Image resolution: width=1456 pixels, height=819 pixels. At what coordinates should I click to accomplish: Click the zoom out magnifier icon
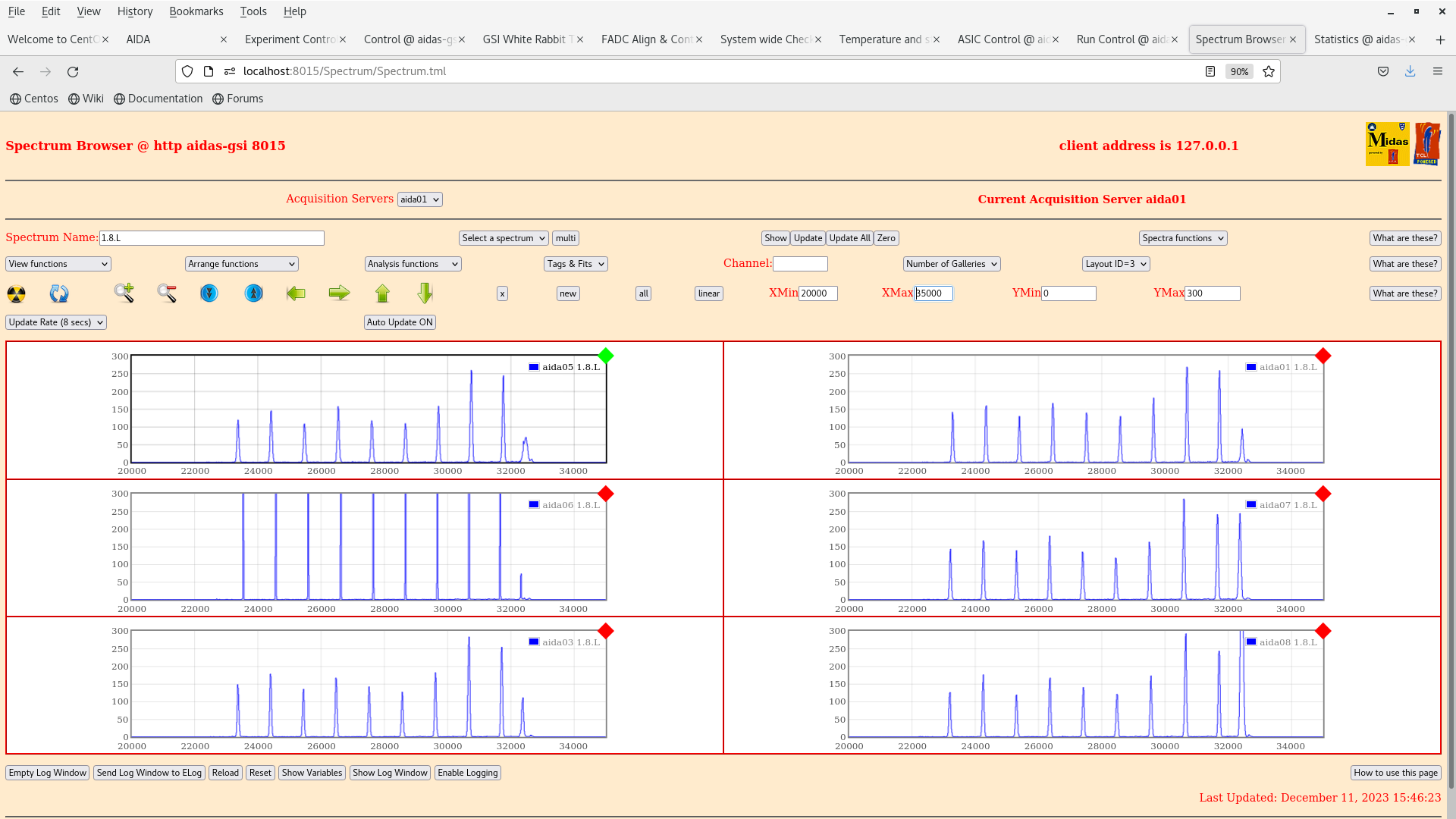(167, 293)
